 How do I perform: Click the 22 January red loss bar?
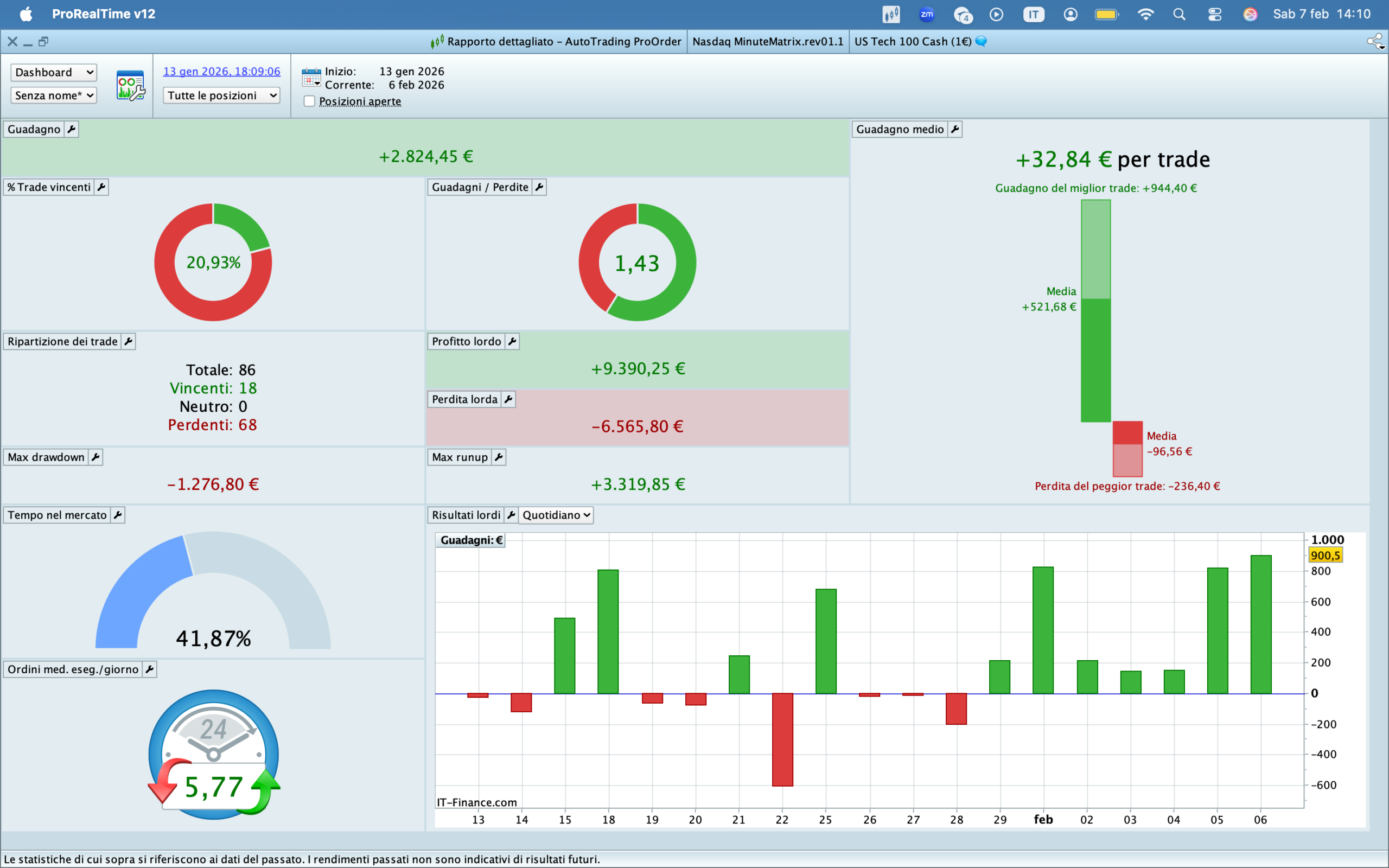[782, 739]
